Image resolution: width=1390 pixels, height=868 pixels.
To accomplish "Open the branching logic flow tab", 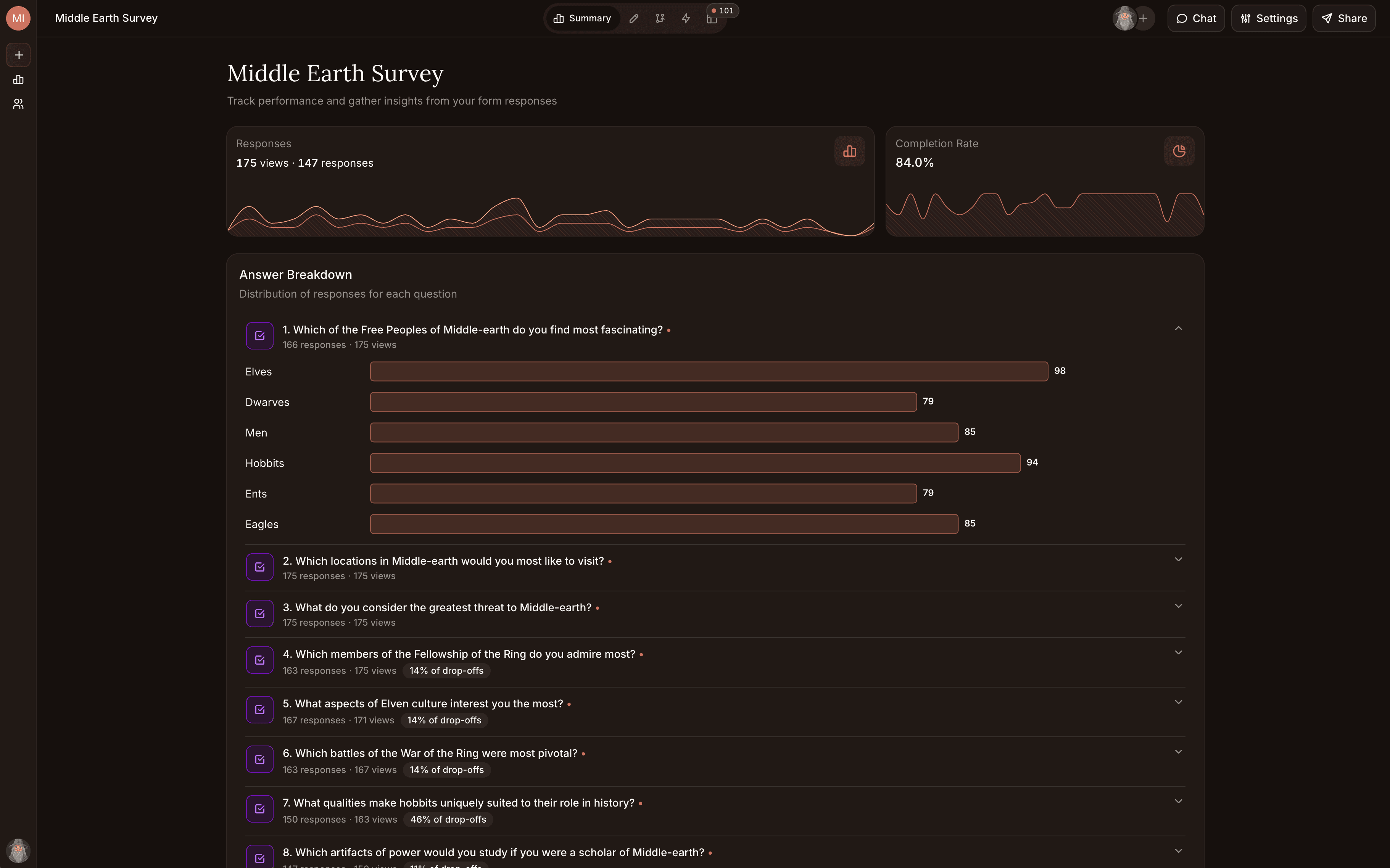I will 660,18.
